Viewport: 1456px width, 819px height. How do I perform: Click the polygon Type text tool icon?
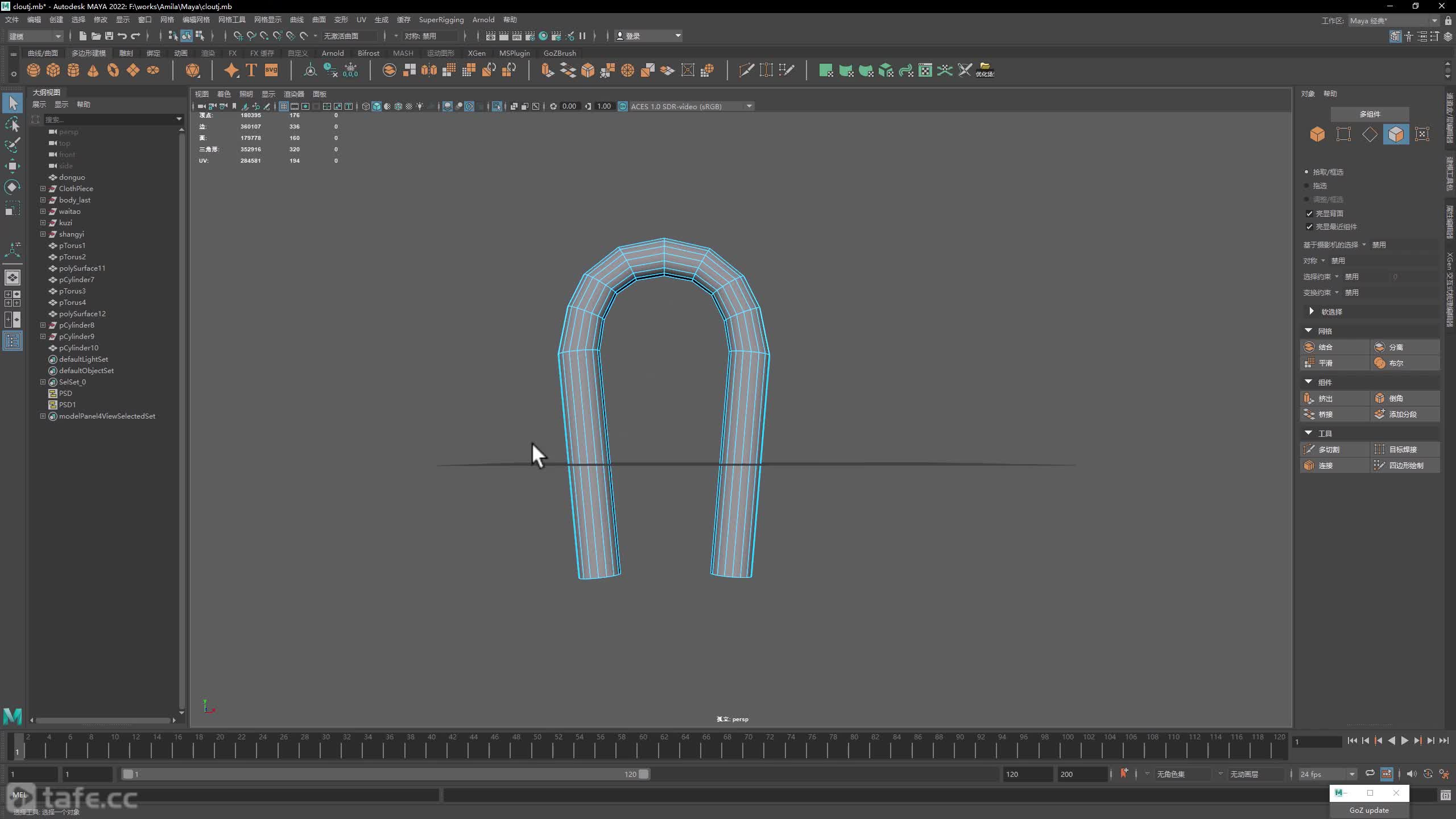pos(251,71)
